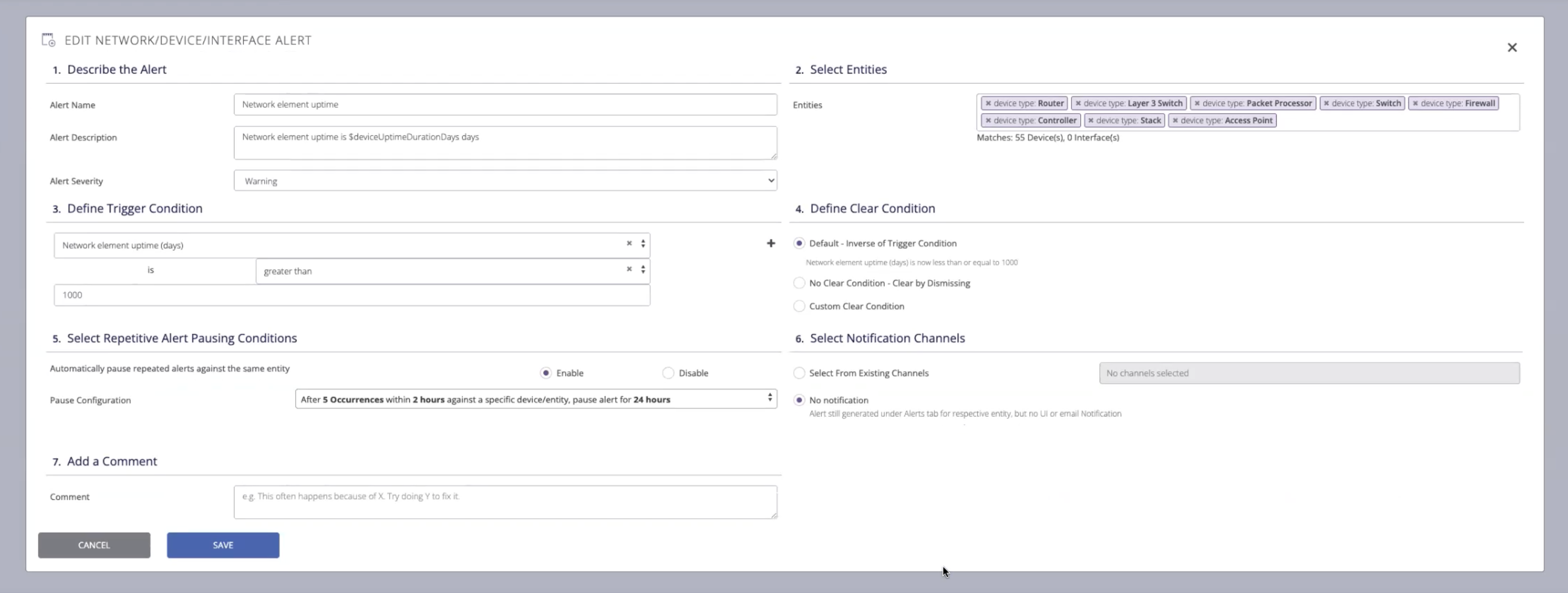Image resolution: width=1568 pixels, height=593 pixels.
Task: Remove the Layer 3 Switch entity tag
Action: point(1078,103)
